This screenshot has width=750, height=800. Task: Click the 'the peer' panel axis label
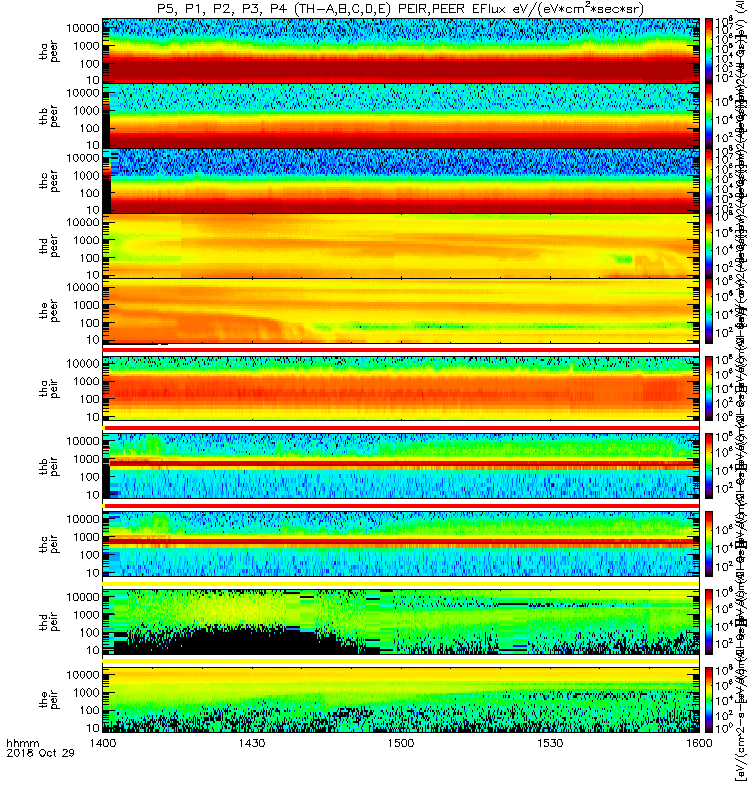coord(48,311)
